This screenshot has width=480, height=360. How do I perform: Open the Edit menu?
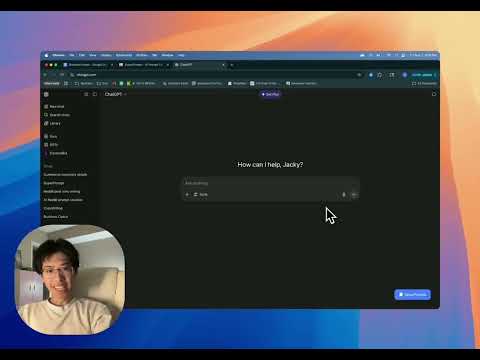tap(82, 55)
